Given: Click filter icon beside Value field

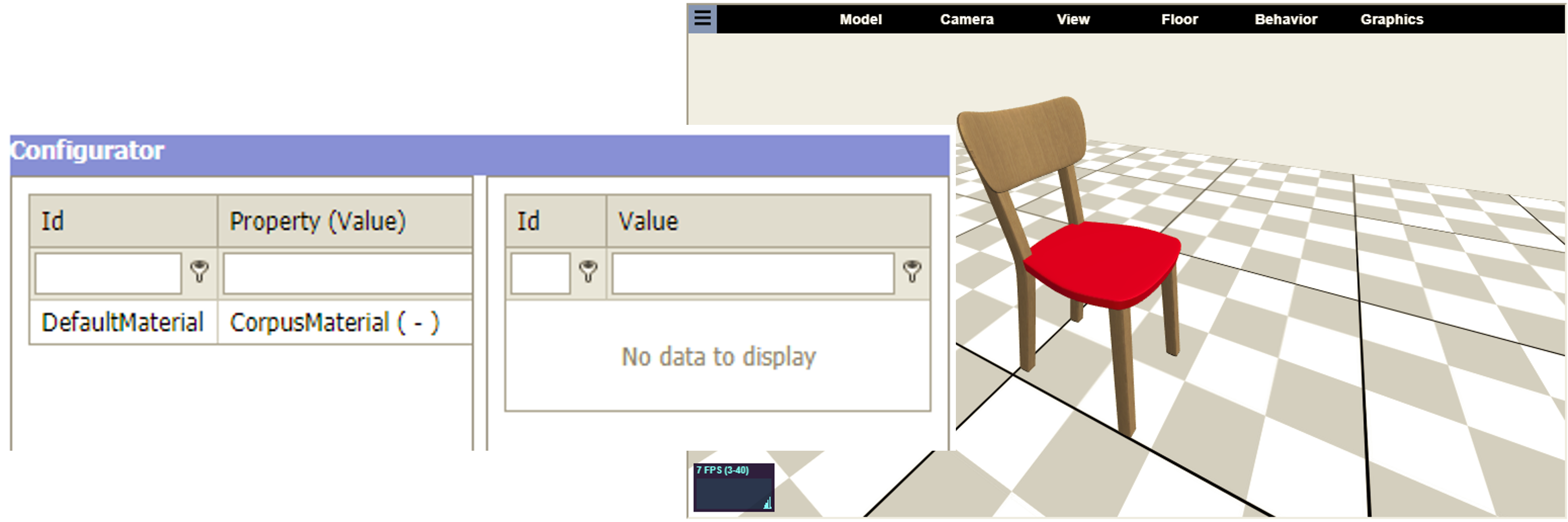Looking at the screenshot, I should [911, 271].
